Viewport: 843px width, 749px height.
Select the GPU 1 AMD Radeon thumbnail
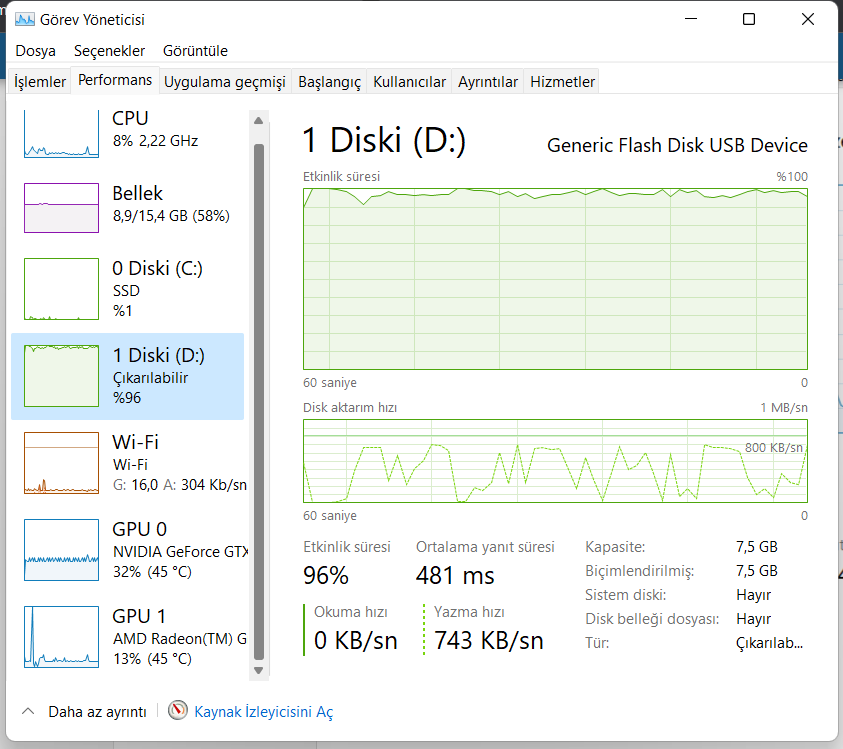point(61,637)
